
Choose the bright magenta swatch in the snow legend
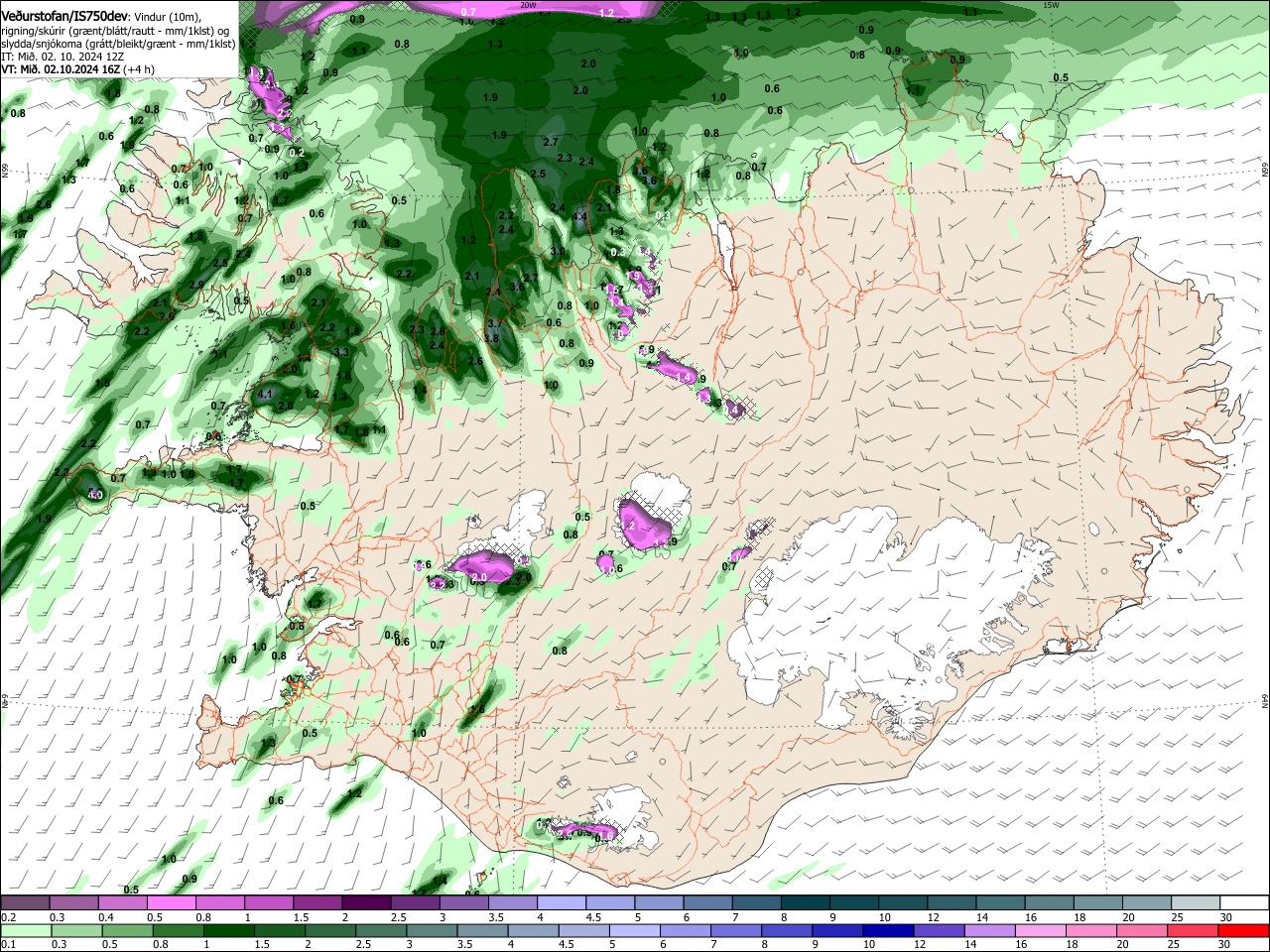(171, 902)
